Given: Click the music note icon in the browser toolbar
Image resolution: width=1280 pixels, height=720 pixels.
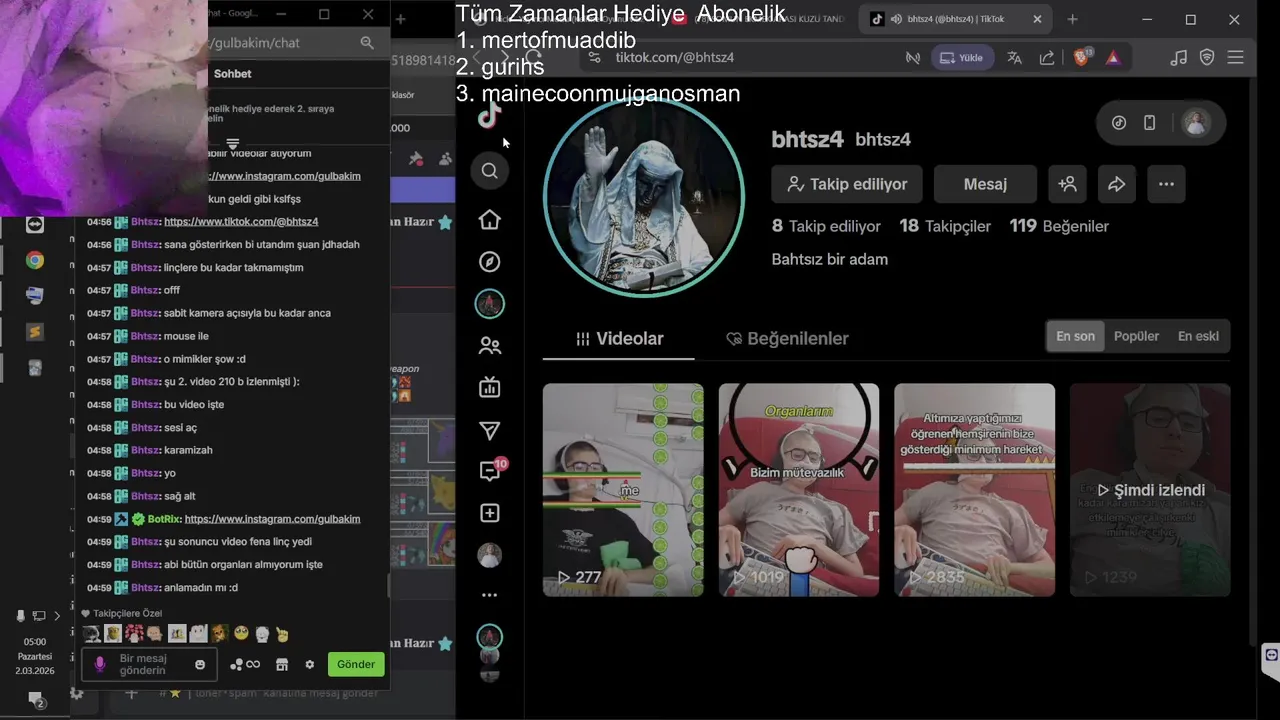Looking at the screenshot, I should [1179, 58].
